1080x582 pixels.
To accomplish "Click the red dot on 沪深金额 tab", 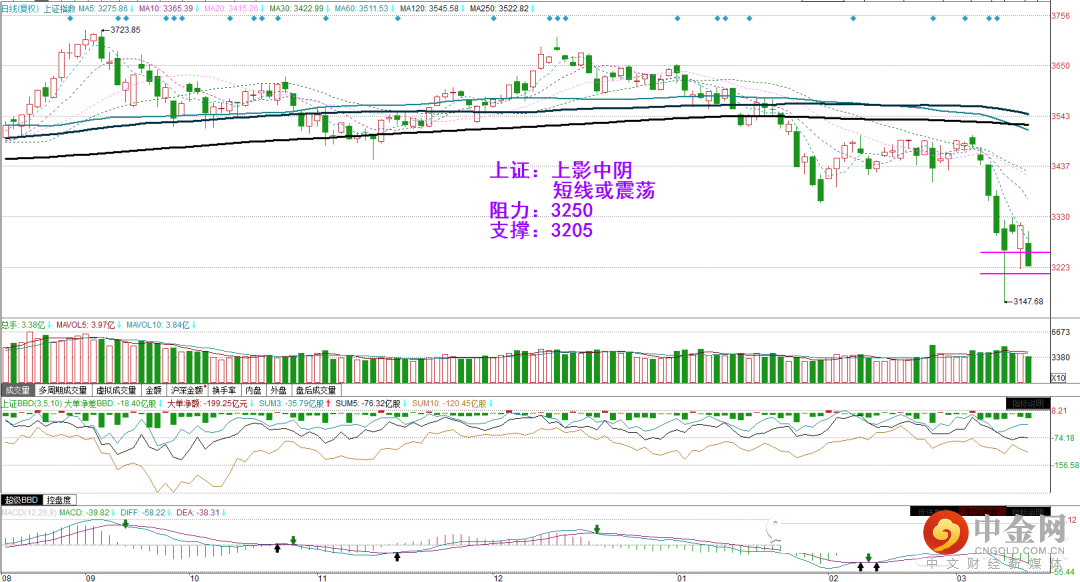I will [x=205, y=387].
